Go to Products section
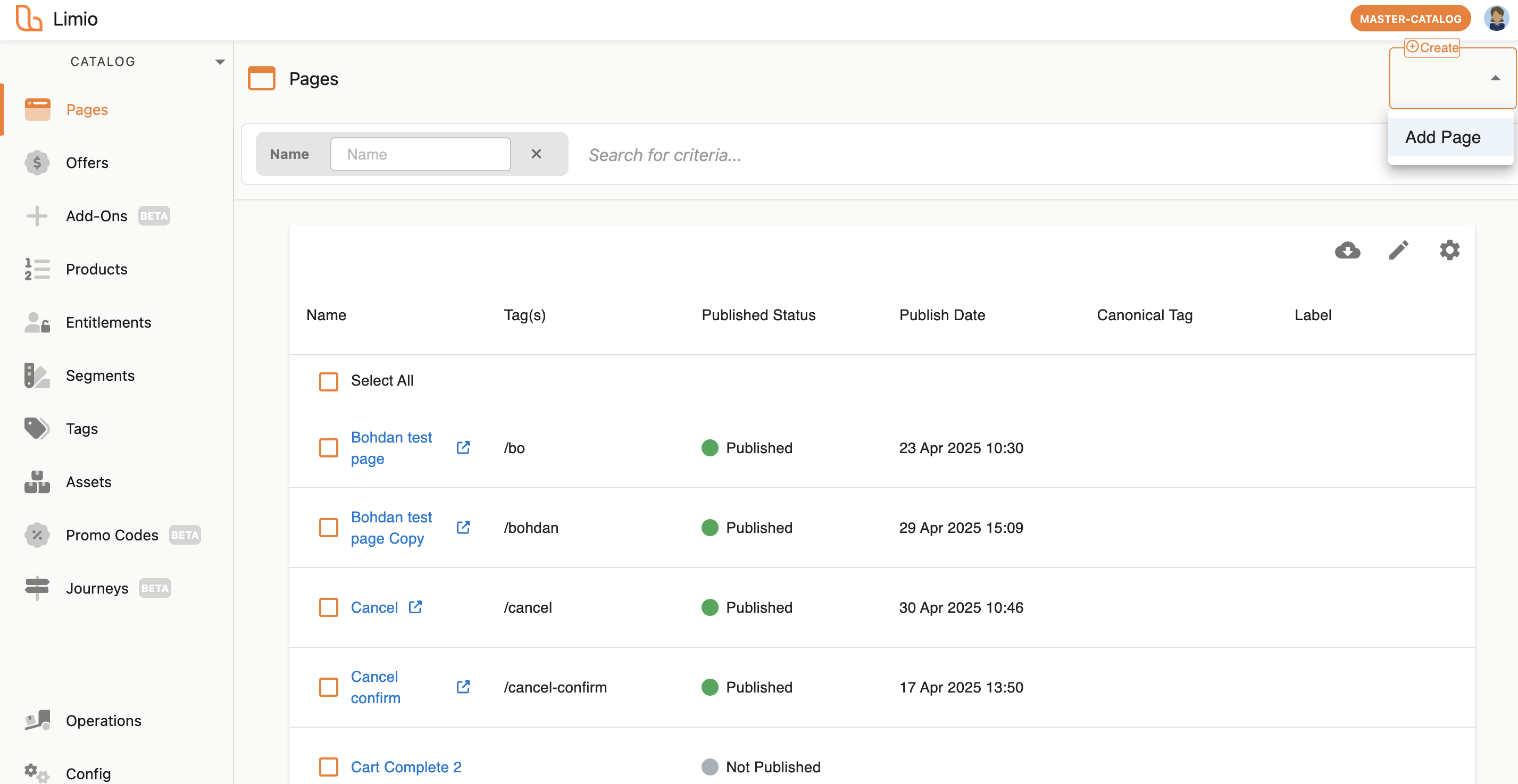 (96, 269)
